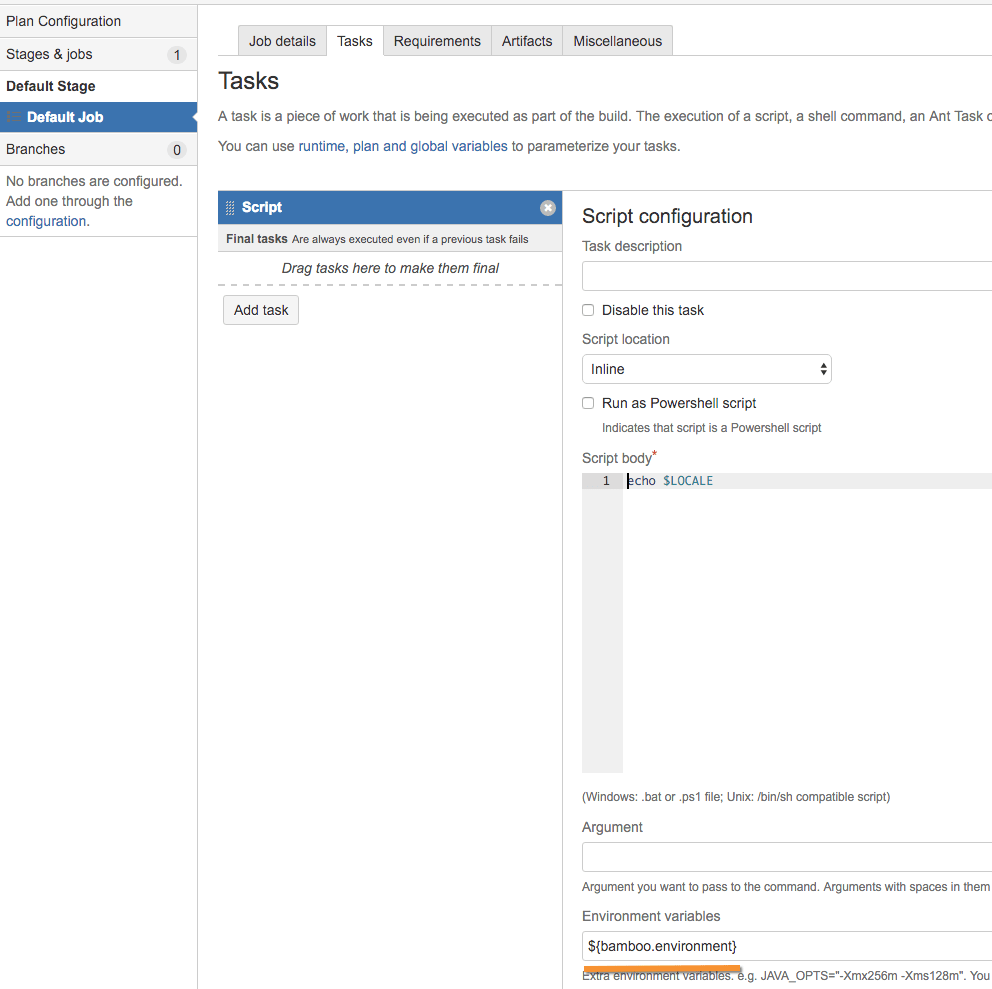Switch to the Miscellaneous tab
992x989 pixels.
(x=617, y=41)
